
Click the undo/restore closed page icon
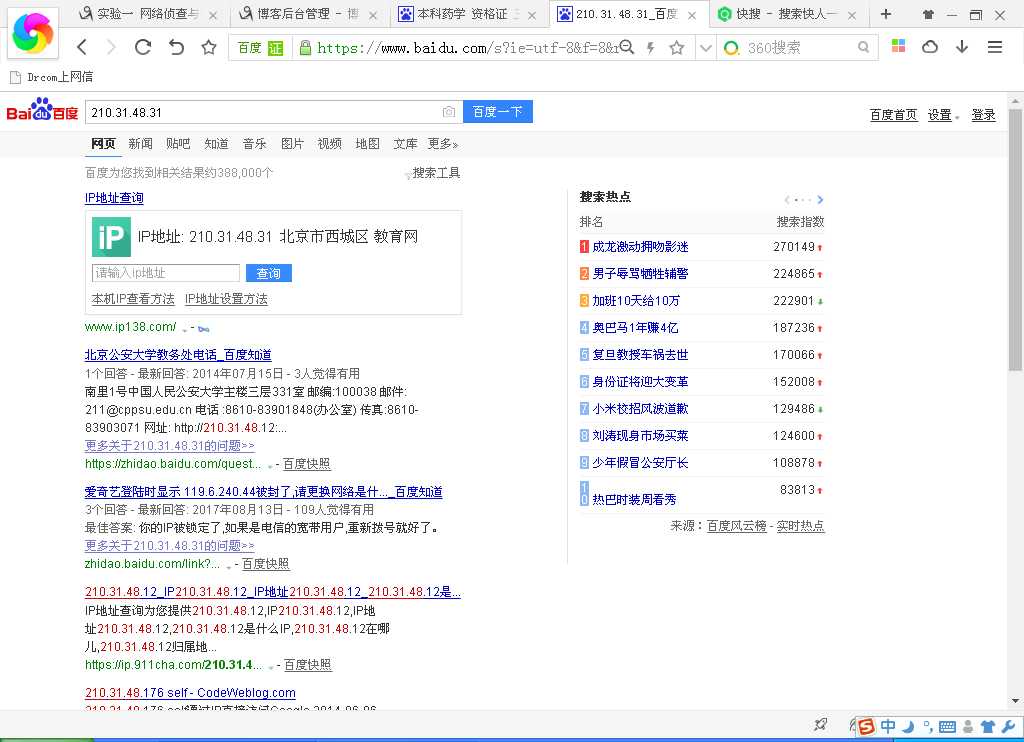176,47
